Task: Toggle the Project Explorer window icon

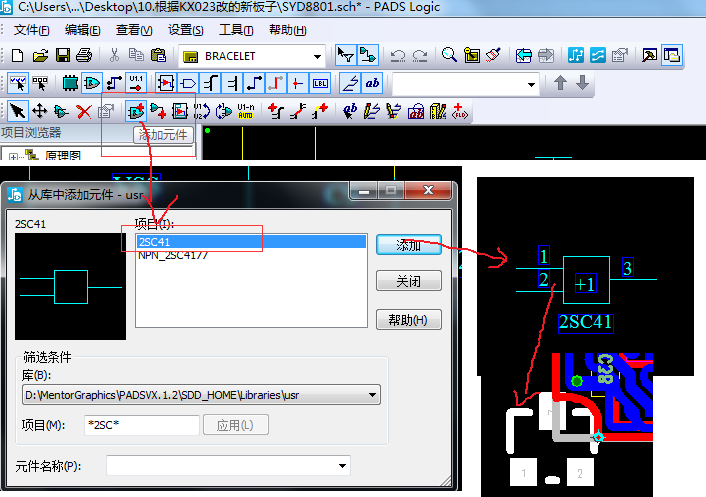Action: click(672, 56)
